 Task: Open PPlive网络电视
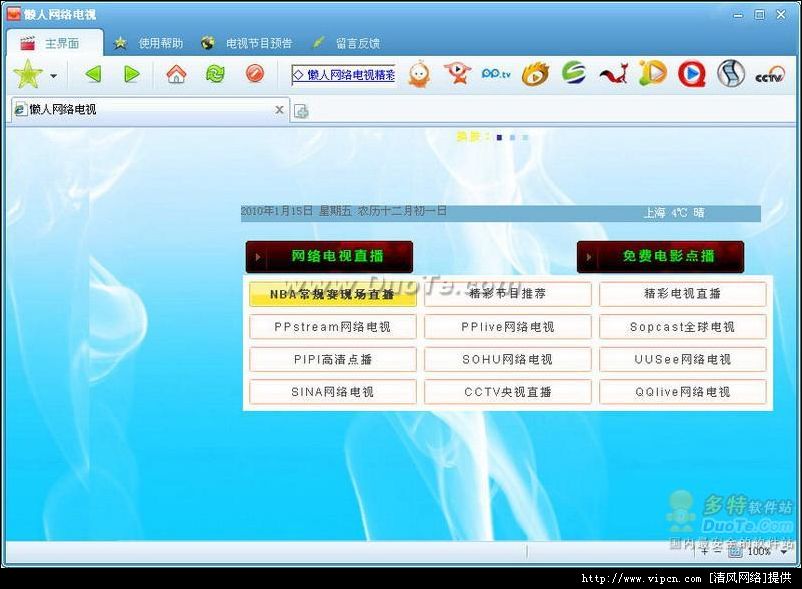point(508,327)
